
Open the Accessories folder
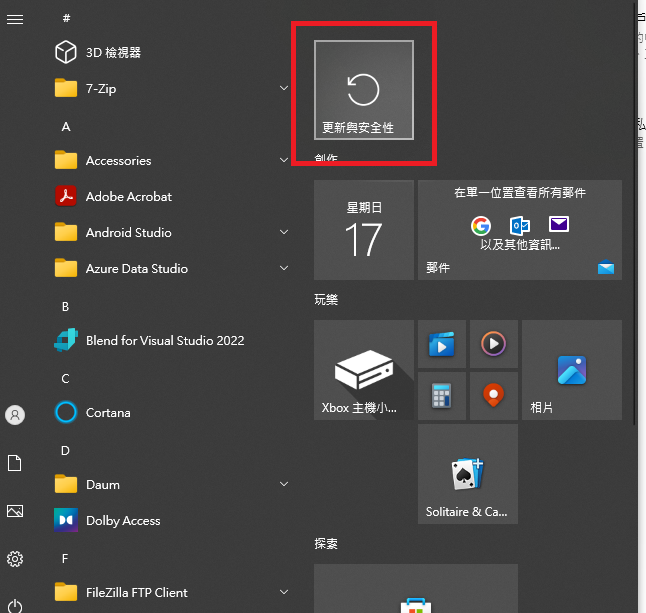coord(171,160)
